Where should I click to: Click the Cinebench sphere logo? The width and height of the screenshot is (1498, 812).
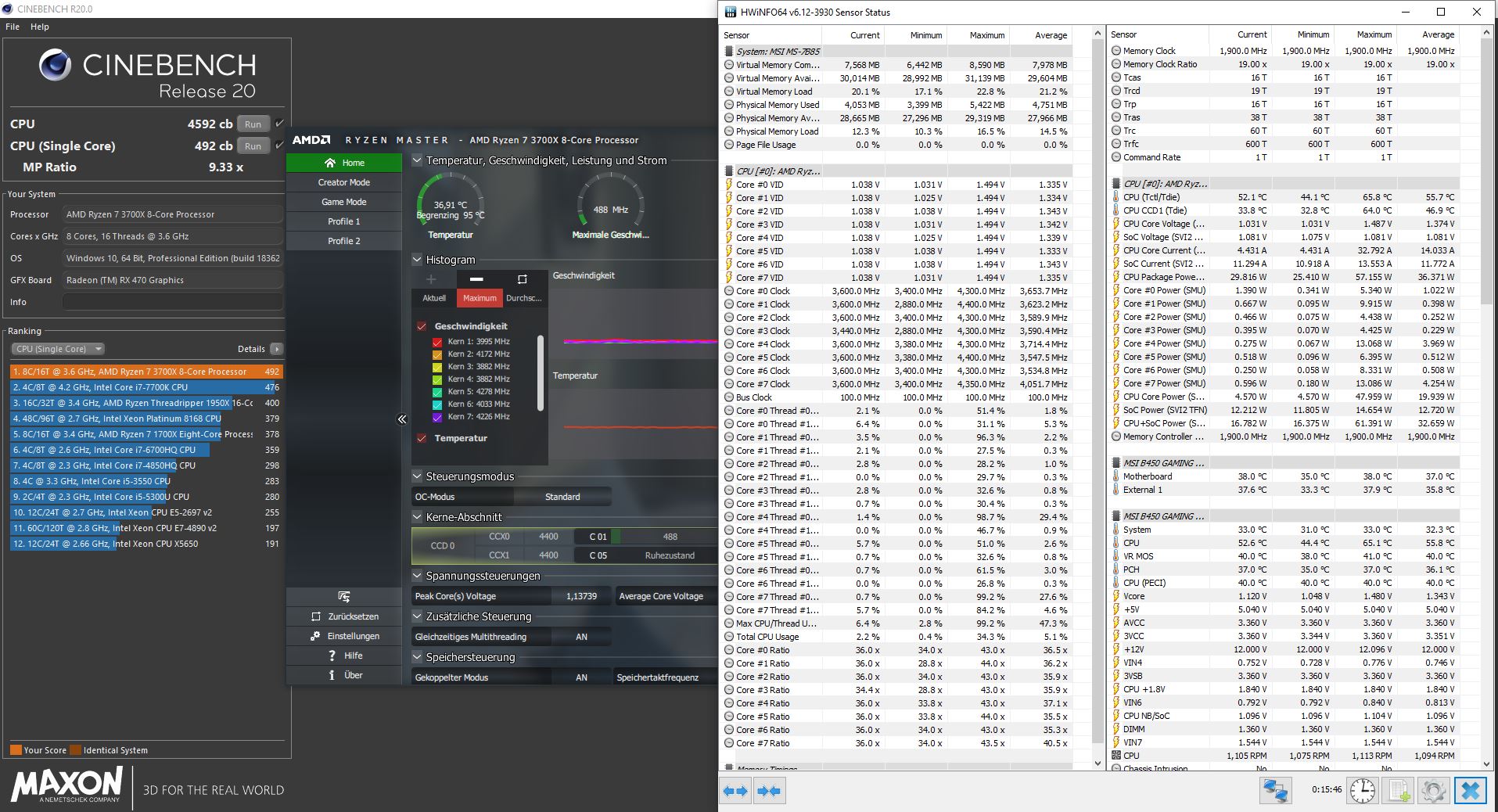pos(55,66)
